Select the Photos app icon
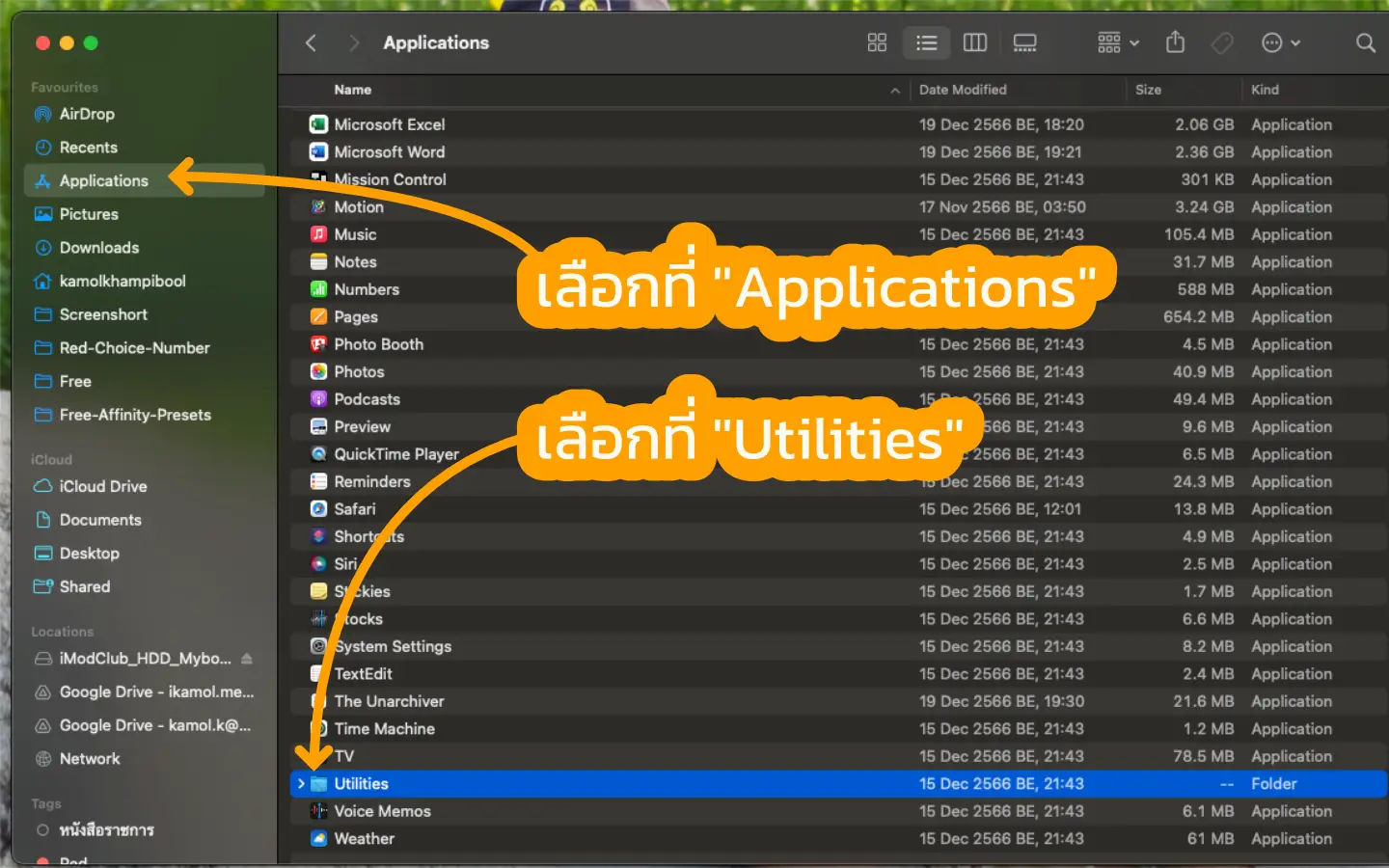 coord(318,371)
